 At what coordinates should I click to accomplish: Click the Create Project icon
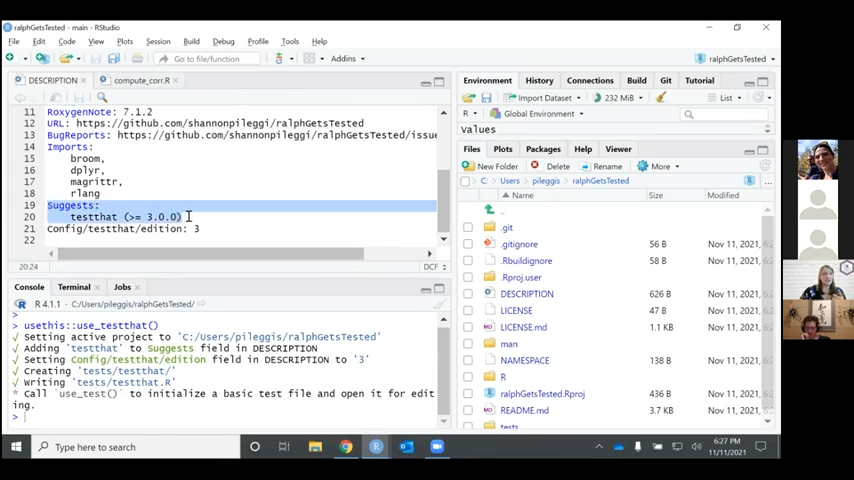[42, 58]
